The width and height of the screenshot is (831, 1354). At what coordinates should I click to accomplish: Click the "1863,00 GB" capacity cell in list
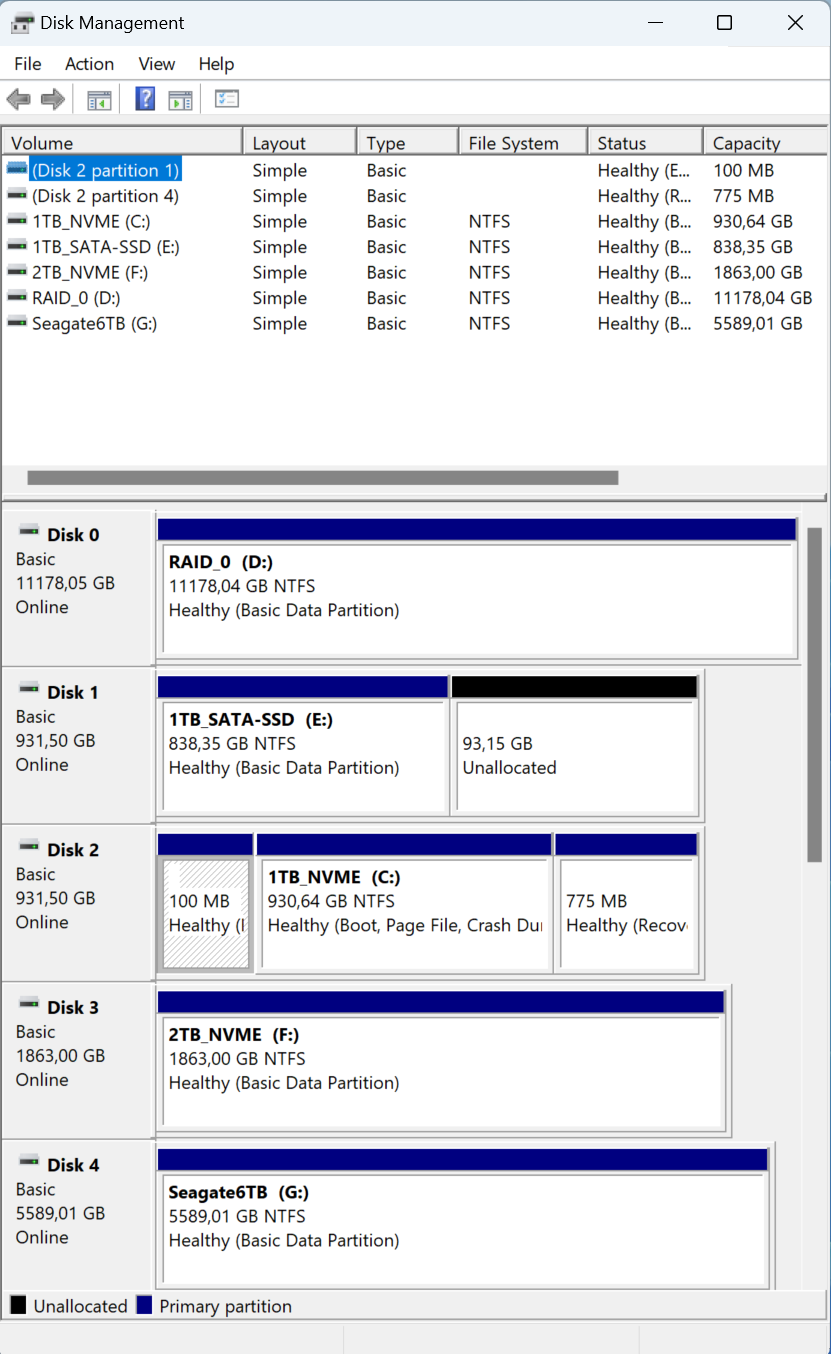point(757,272)
